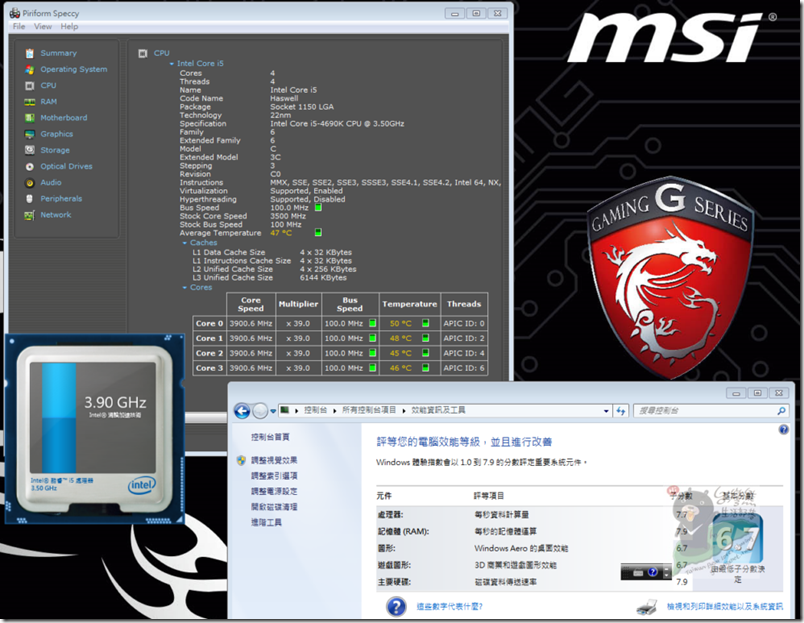804x623 pixels.
Task: Click the shield icon beside 調整視覺效果
Action: tap(241, 460)
